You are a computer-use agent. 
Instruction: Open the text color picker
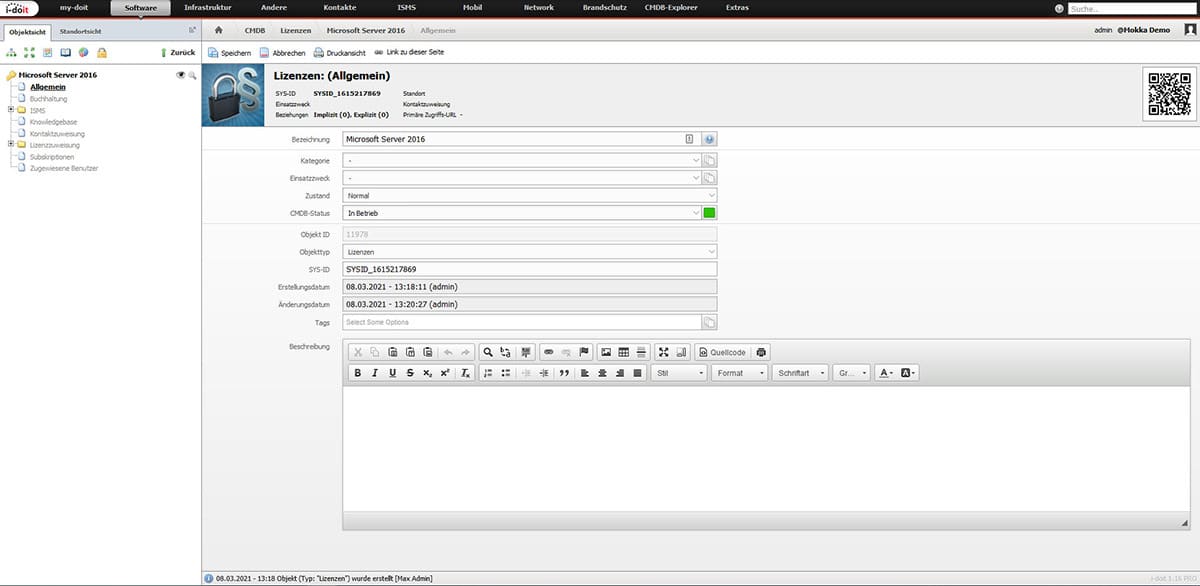click(885, 373)
